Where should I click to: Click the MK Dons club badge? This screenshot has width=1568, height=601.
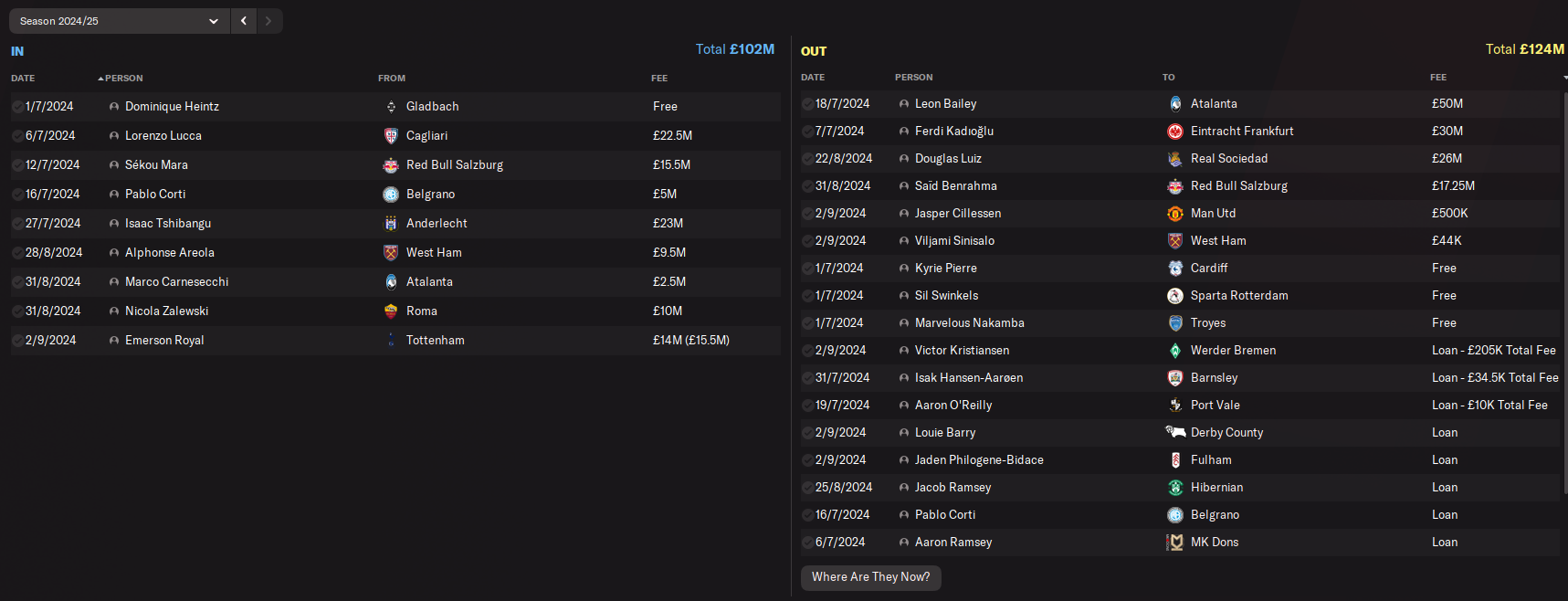point(1175,543)
